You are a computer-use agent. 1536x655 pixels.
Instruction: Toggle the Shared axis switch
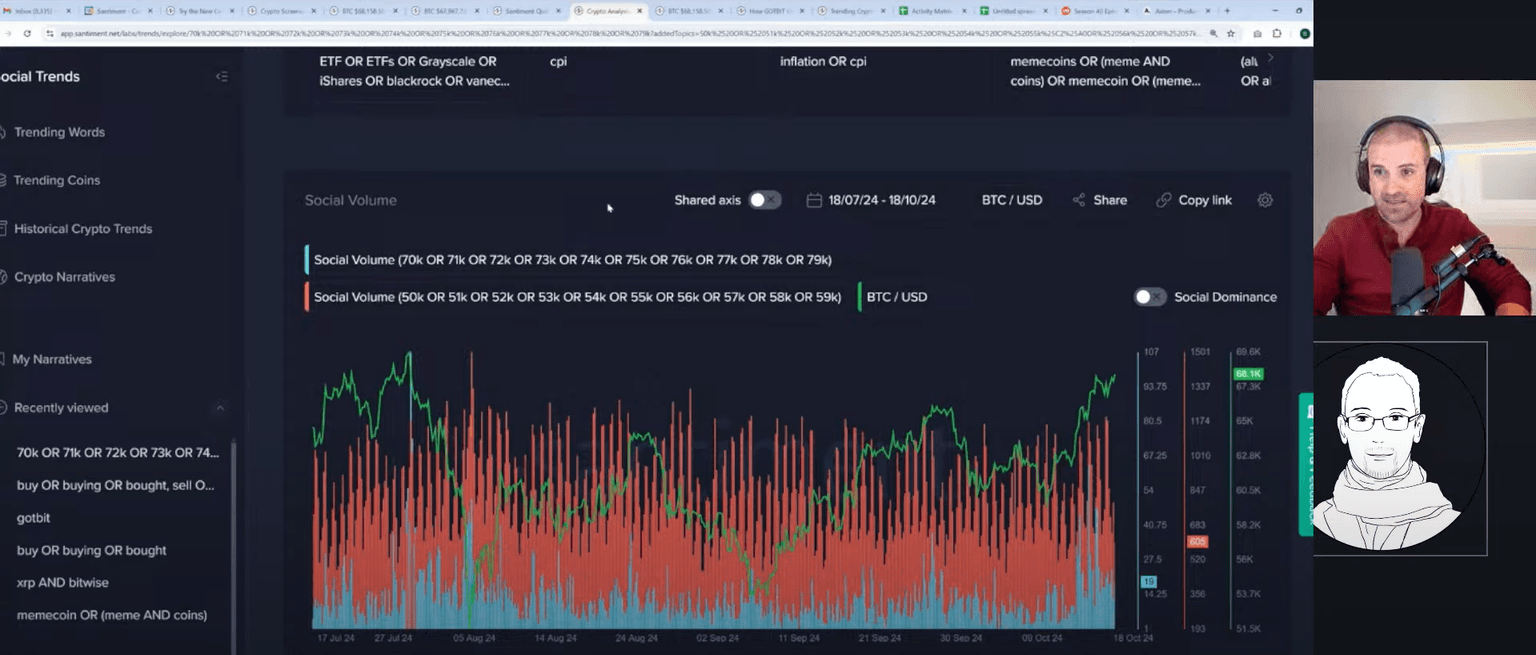(764, 200)
